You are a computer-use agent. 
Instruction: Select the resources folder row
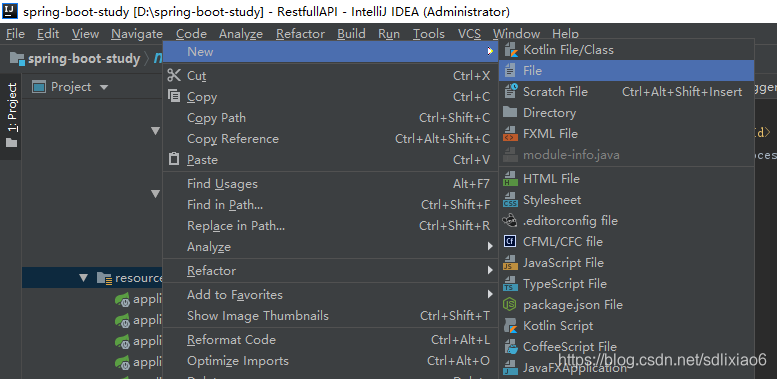92,278
